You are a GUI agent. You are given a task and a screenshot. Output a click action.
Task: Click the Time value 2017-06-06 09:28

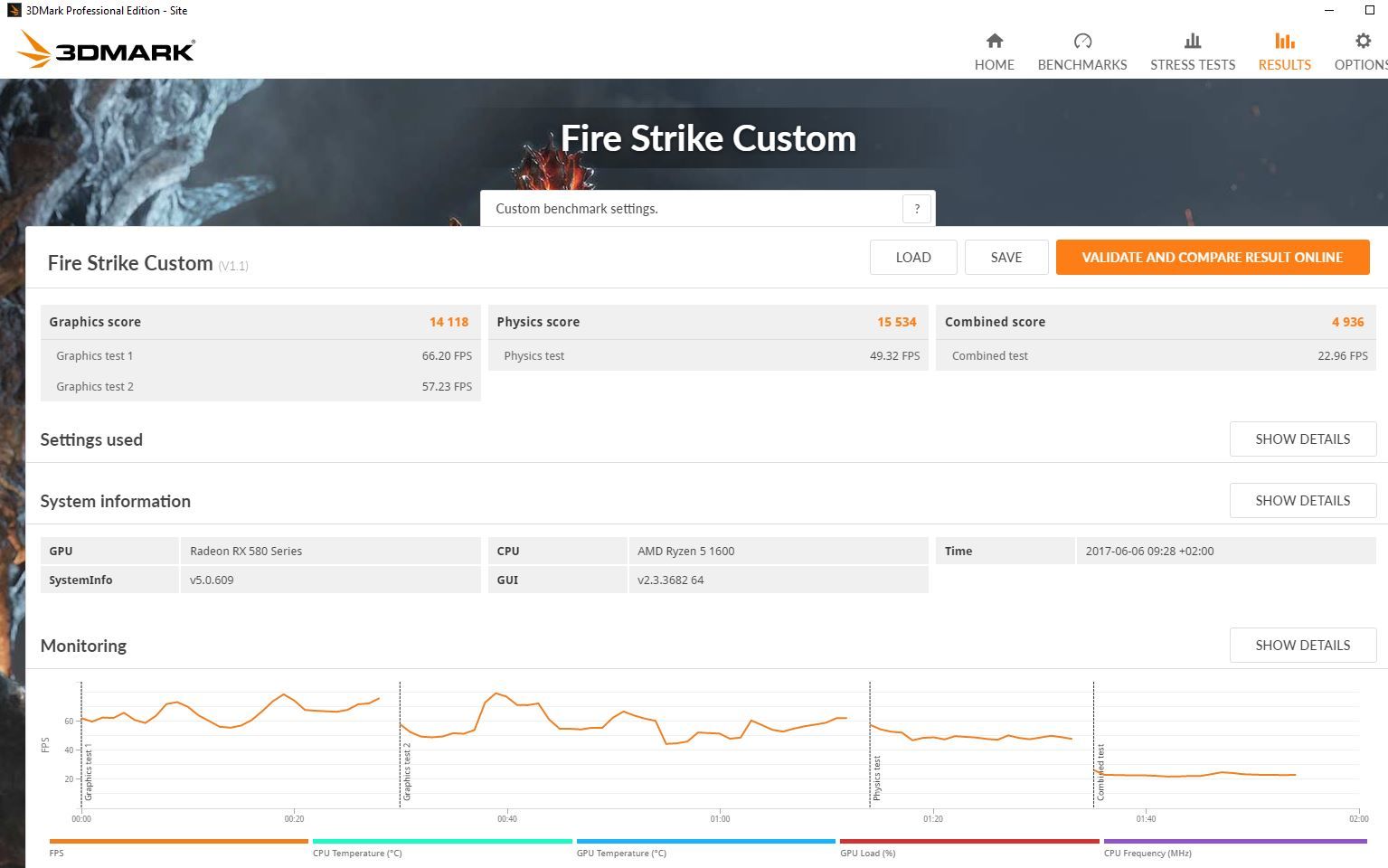[1149, 552]
